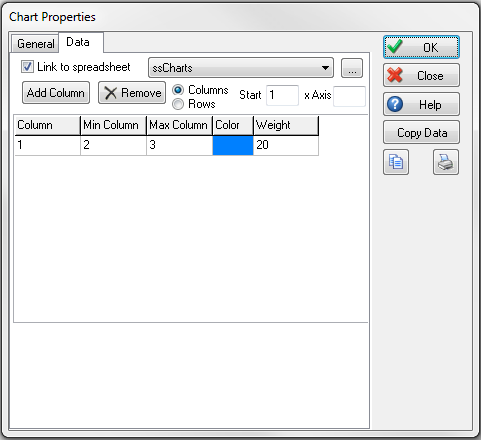Click the ellipsis browse button beside ssCharts

(352, 68)
